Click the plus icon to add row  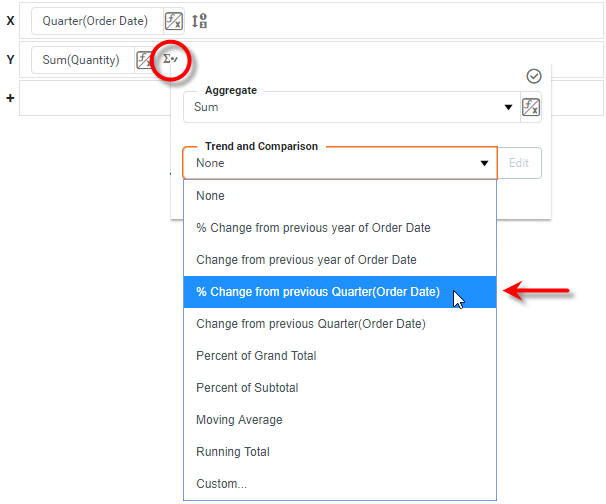pyautogui.click(x=10, y=100)
